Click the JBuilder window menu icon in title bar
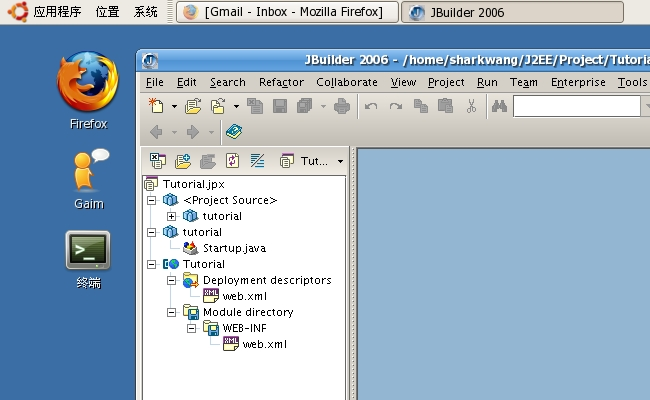Screen dimensions: 650x400 [150, 61]
